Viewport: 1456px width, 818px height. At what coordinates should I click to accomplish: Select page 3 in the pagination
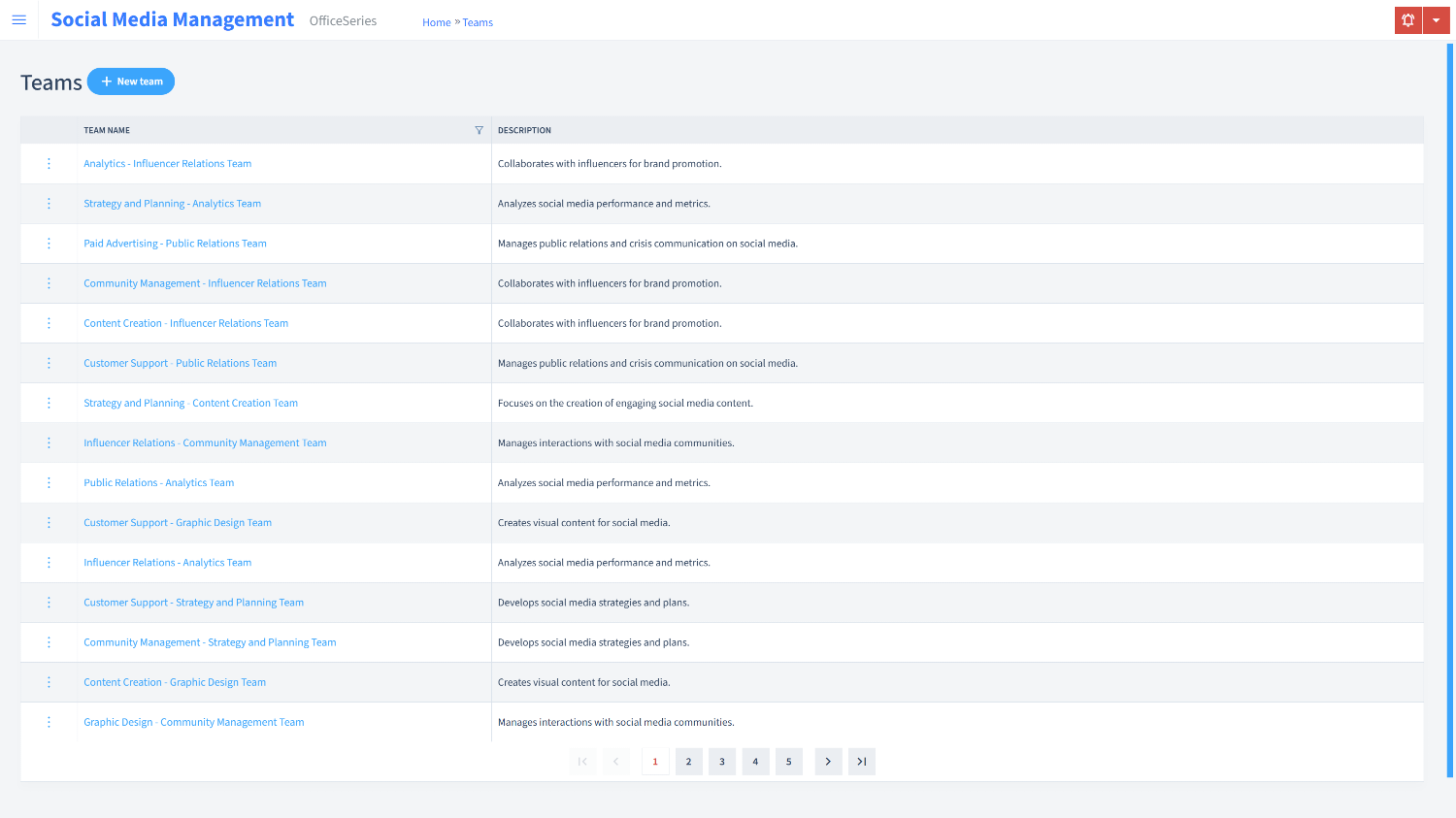(x=721, y=761)
